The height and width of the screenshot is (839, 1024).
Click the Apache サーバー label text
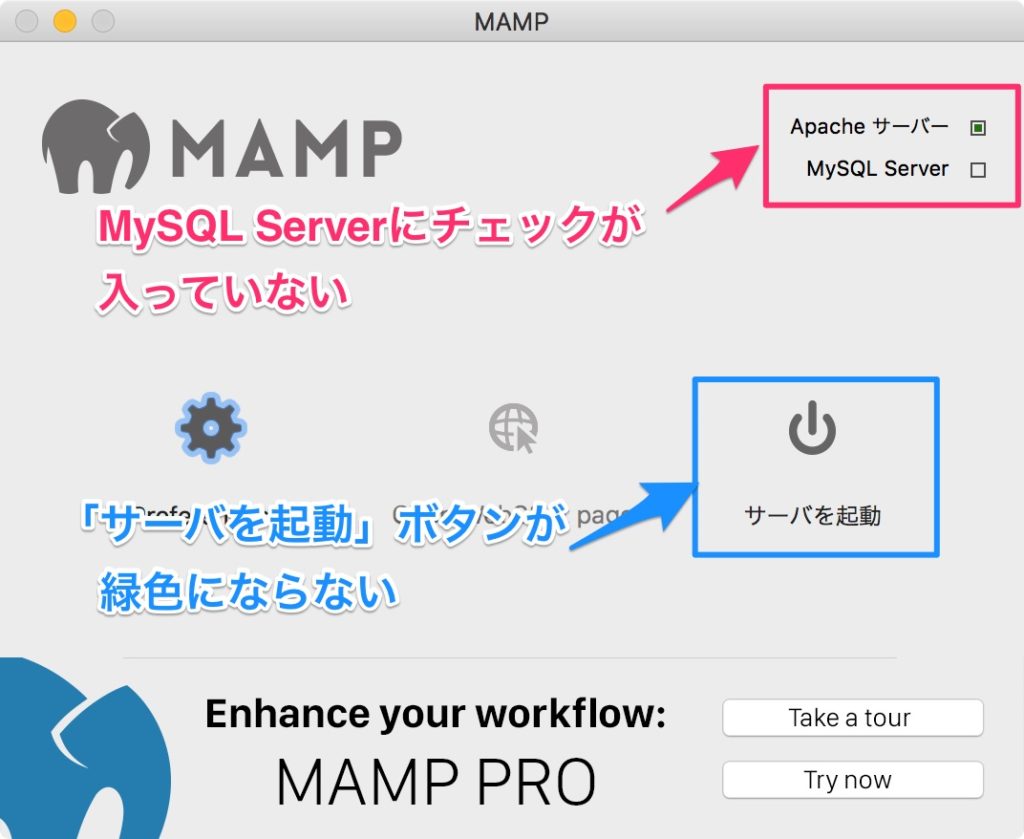point(869,126)
